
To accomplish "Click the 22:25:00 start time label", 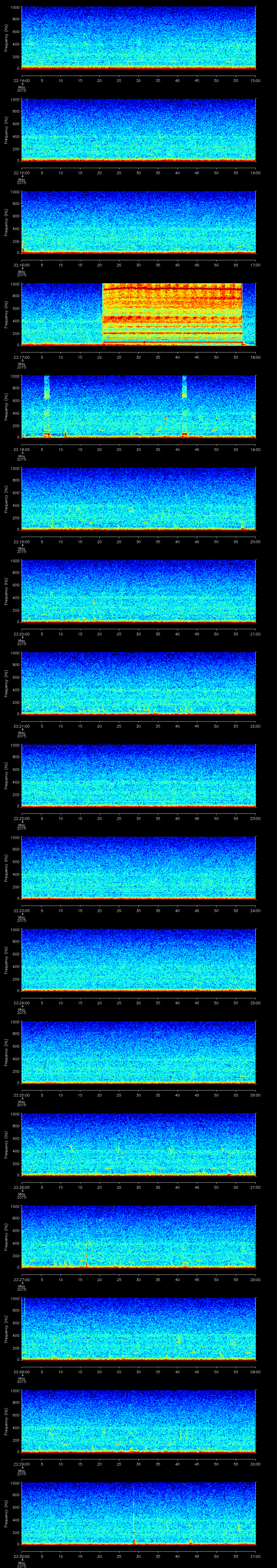I will (21, 1095).
